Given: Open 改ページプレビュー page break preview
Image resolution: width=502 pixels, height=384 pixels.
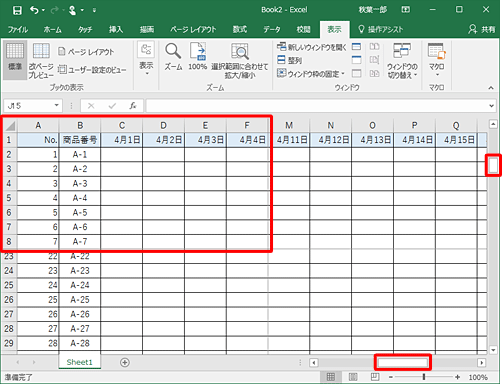Looking at the screenshot, I should (41, 61).
